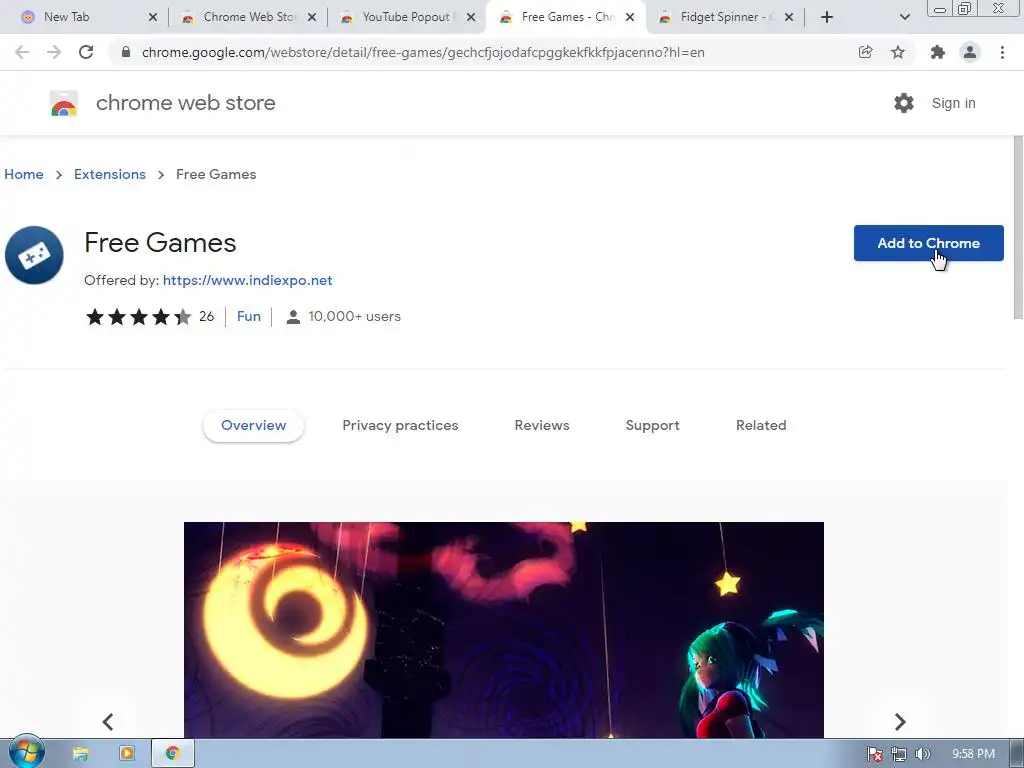Go to Extensions breadcrumb
Viewport: 1024px width, 768px height.
point(110,174)
